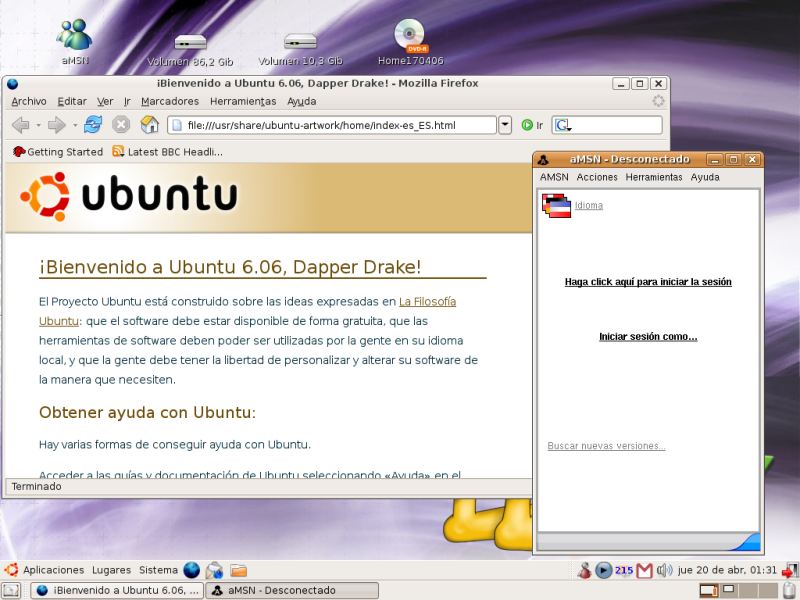
Task: Open the AMSN menu in aMSN
Action: pyautogui.click(x=554, y=177)
